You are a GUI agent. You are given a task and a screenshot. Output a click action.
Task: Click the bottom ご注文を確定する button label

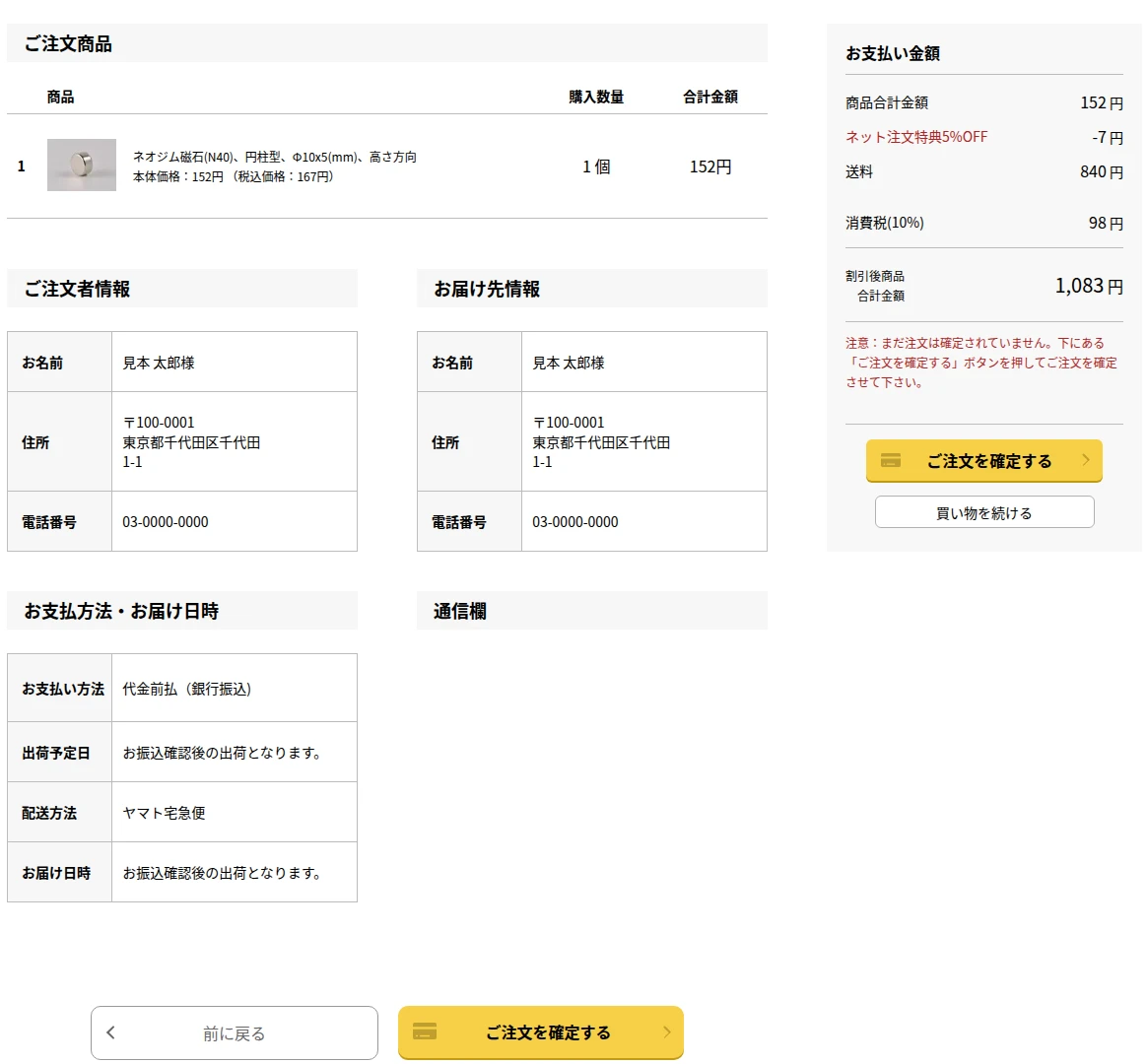click(548, 1032)
